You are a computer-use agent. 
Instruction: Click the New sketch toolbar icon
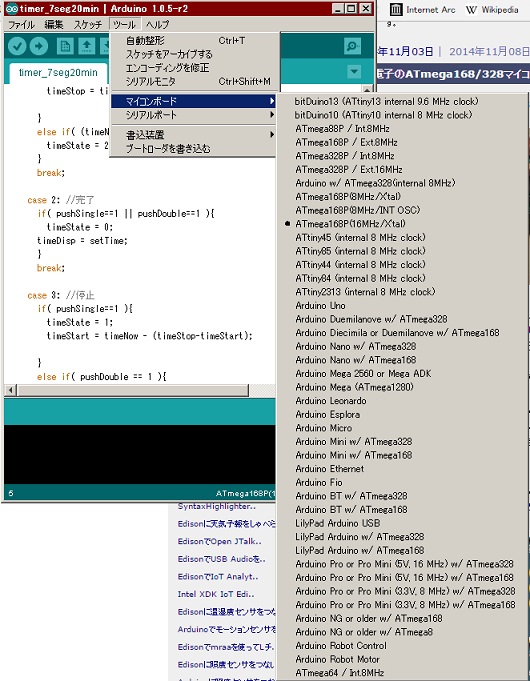[65, 46]
